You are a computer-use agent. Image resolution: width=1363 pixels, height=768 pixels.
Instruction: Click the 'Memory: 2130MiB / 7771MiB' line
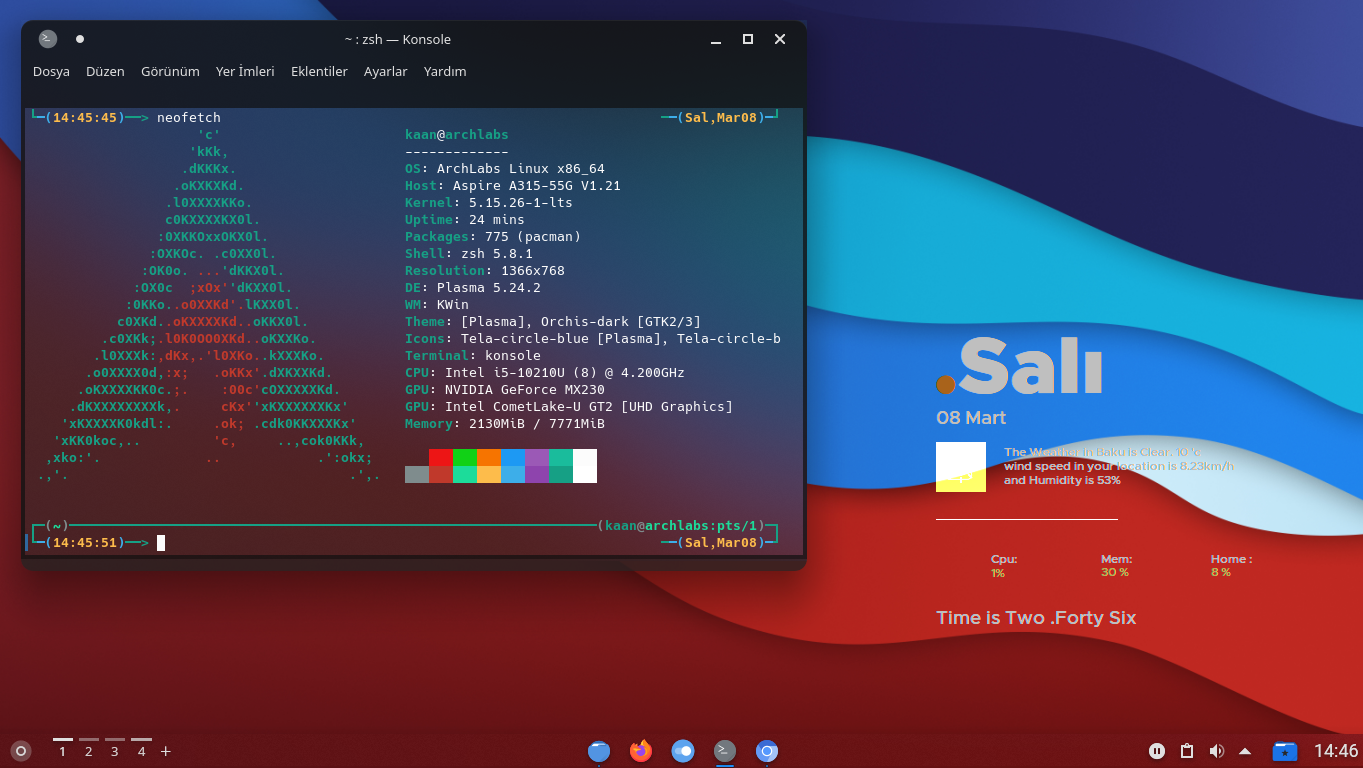point(505,424)
